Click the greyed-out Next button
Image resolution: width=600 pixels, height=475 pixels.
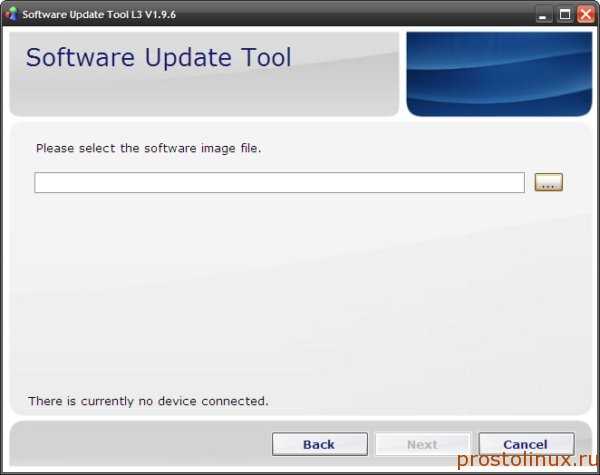point(422,444)
